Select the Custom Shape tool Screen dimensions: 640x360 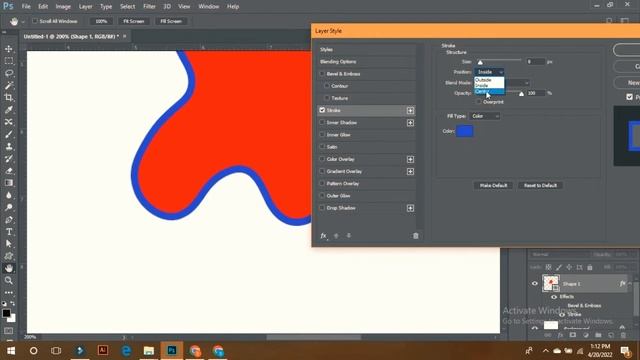click(x=9, y=256)
